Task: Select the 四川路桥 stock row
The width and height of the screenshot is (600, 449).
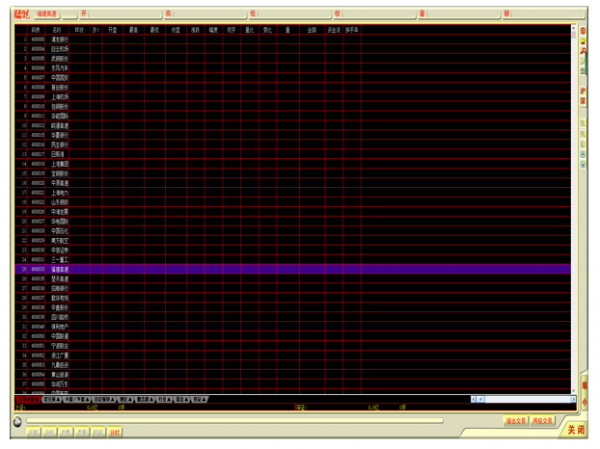Action: tap(293, 317)
